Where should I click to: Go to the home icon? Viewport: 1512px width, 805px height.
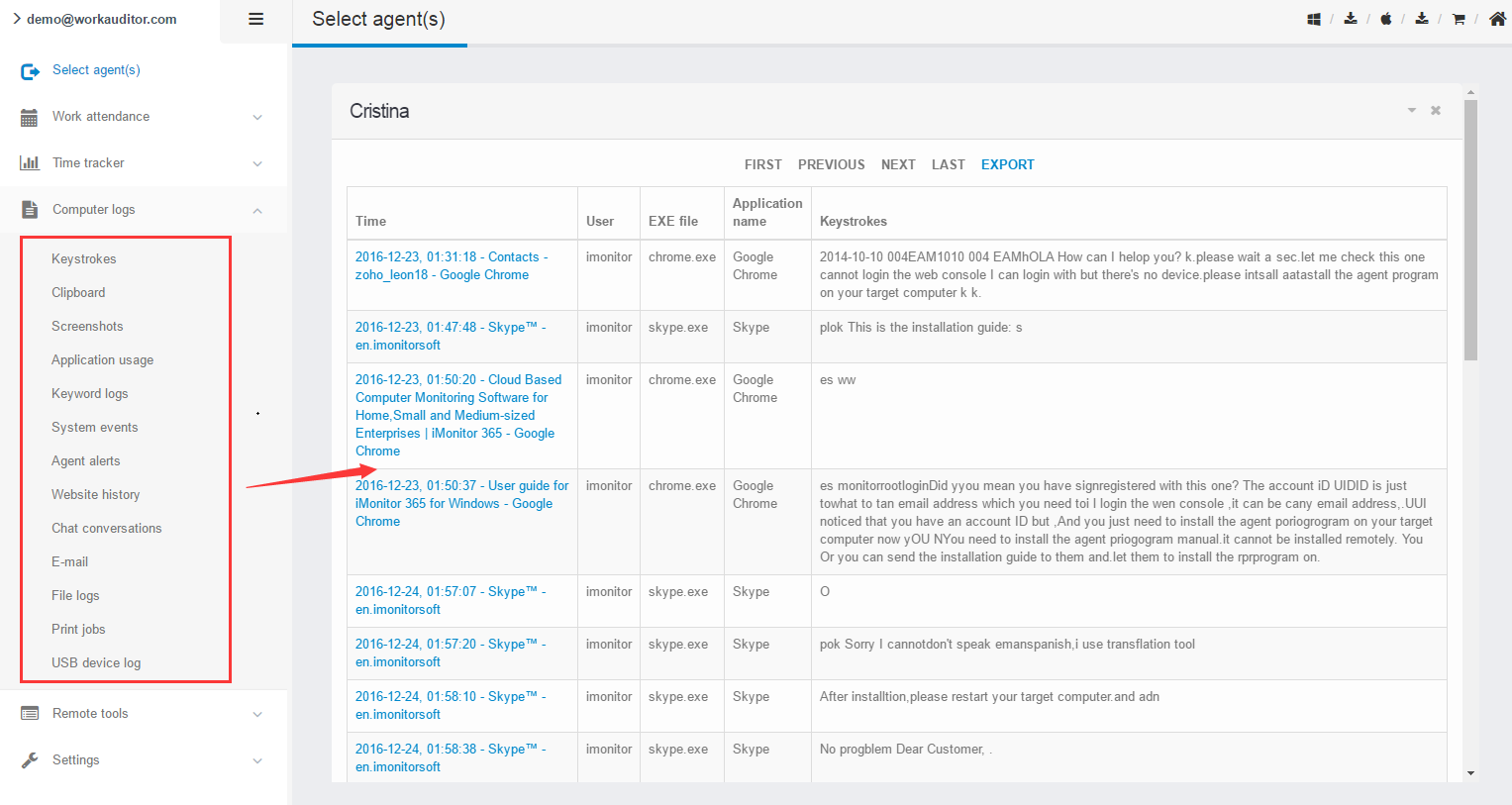pos(1497,19)
